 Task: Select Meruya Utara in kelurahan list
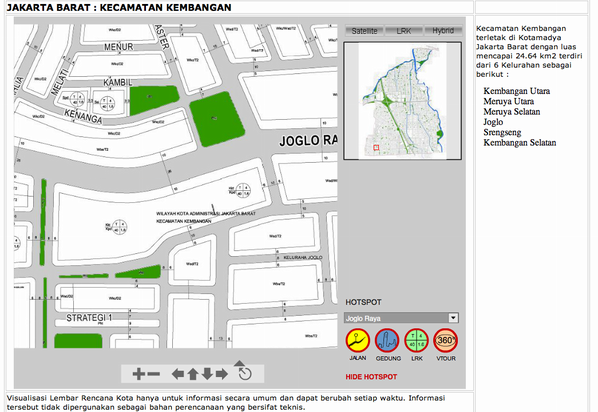click(x=508, y=101)
